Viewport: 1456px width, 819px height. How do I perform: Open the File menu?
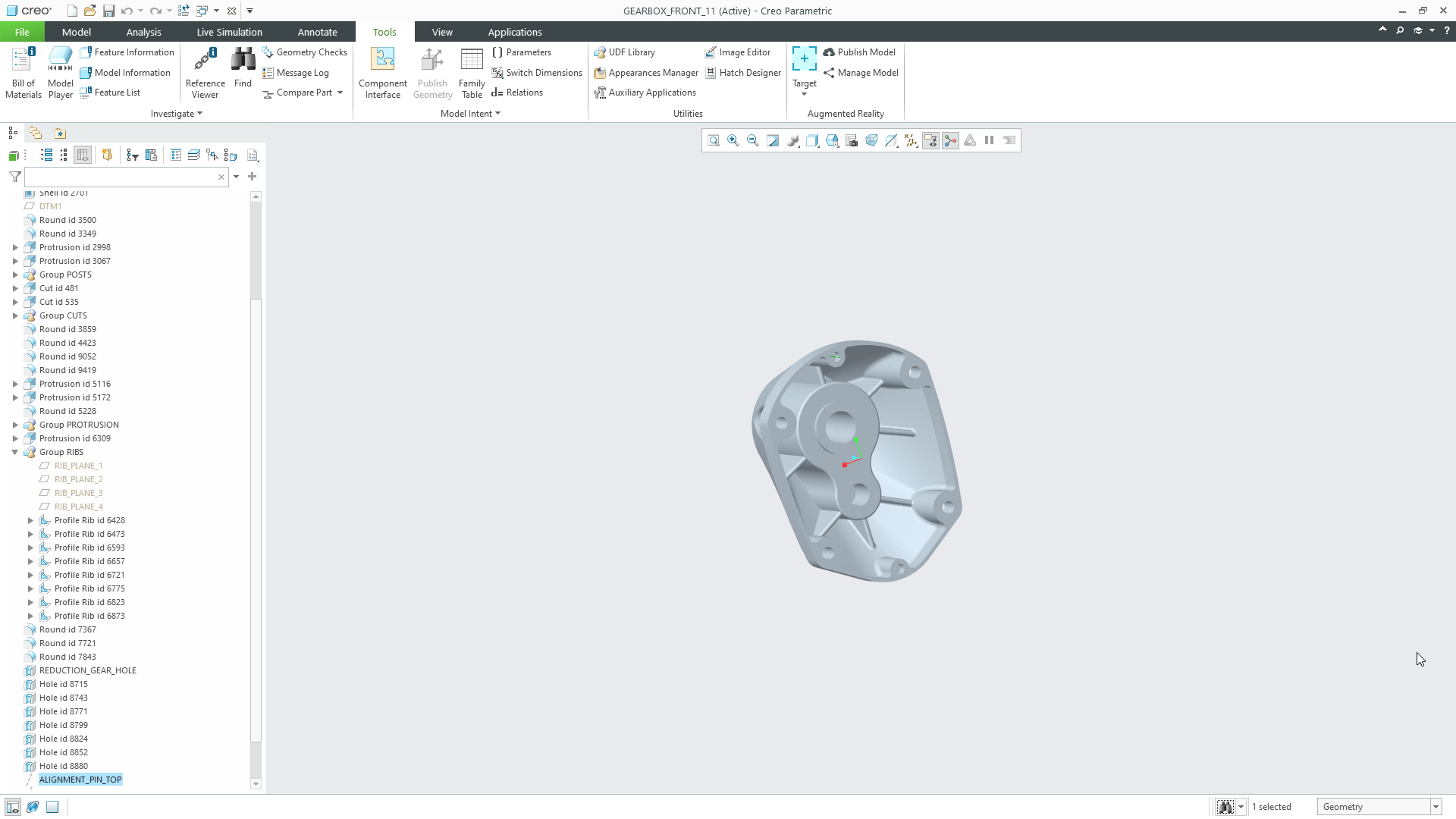pyautogui.click(x=22, y=32)
